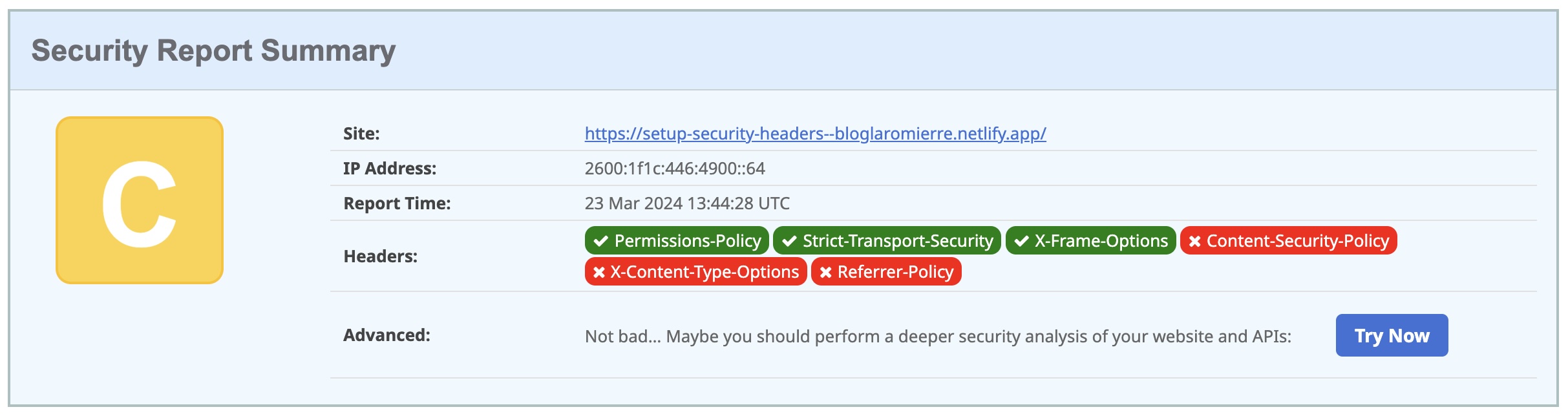Click the checkmark icon on Strict-Transport-Security badge

click(789, 241)
